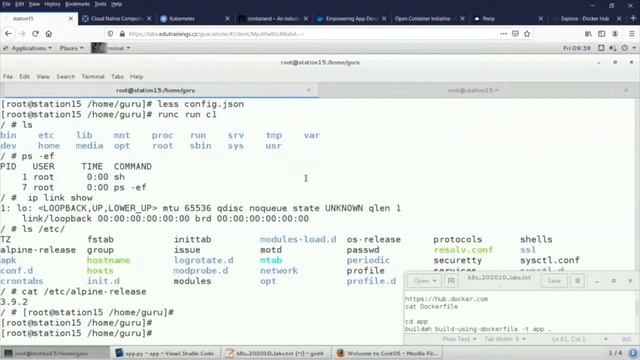640x360 pixels.
Task: Open the Welcome to CentOS Firefox taskbar entry
Action: pyautogui.click(x=387, y=353)
